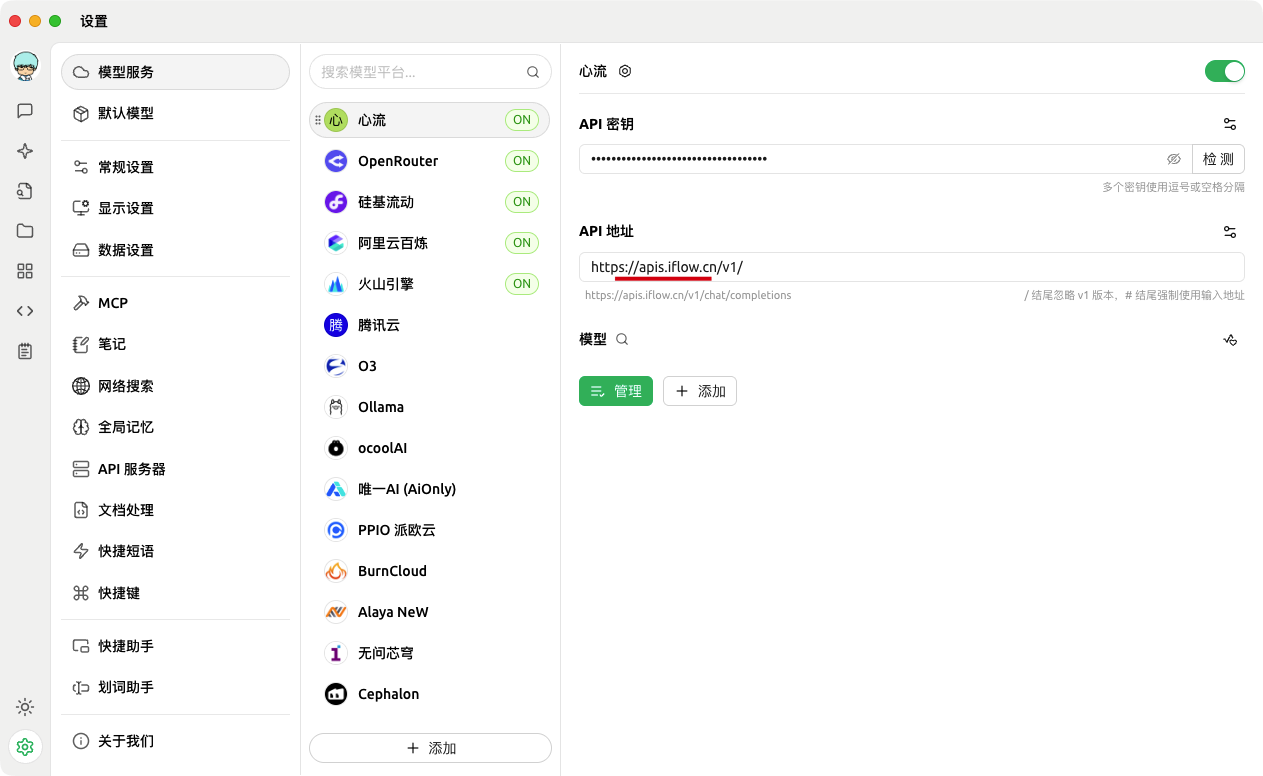1263x776 pixels.
Task: Select the ocoolAI provider
Action: click(429, 448)
